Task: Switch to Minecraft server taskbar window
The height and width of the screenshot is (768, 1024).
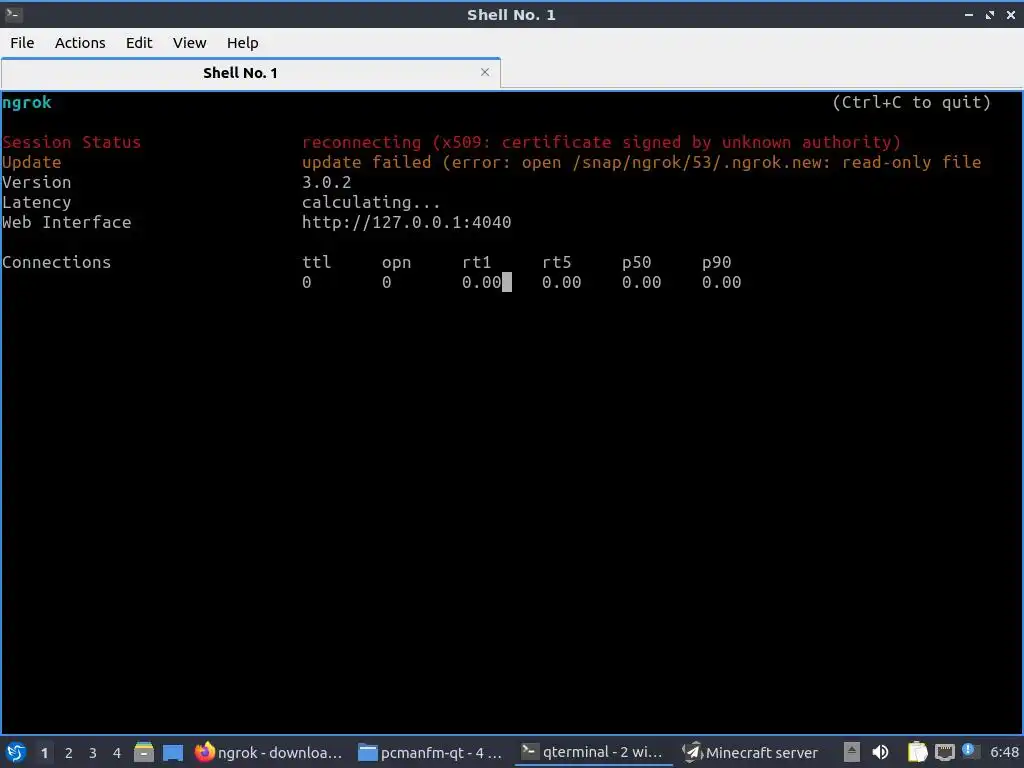Action: pyautogui.click(x=751, y=752)
